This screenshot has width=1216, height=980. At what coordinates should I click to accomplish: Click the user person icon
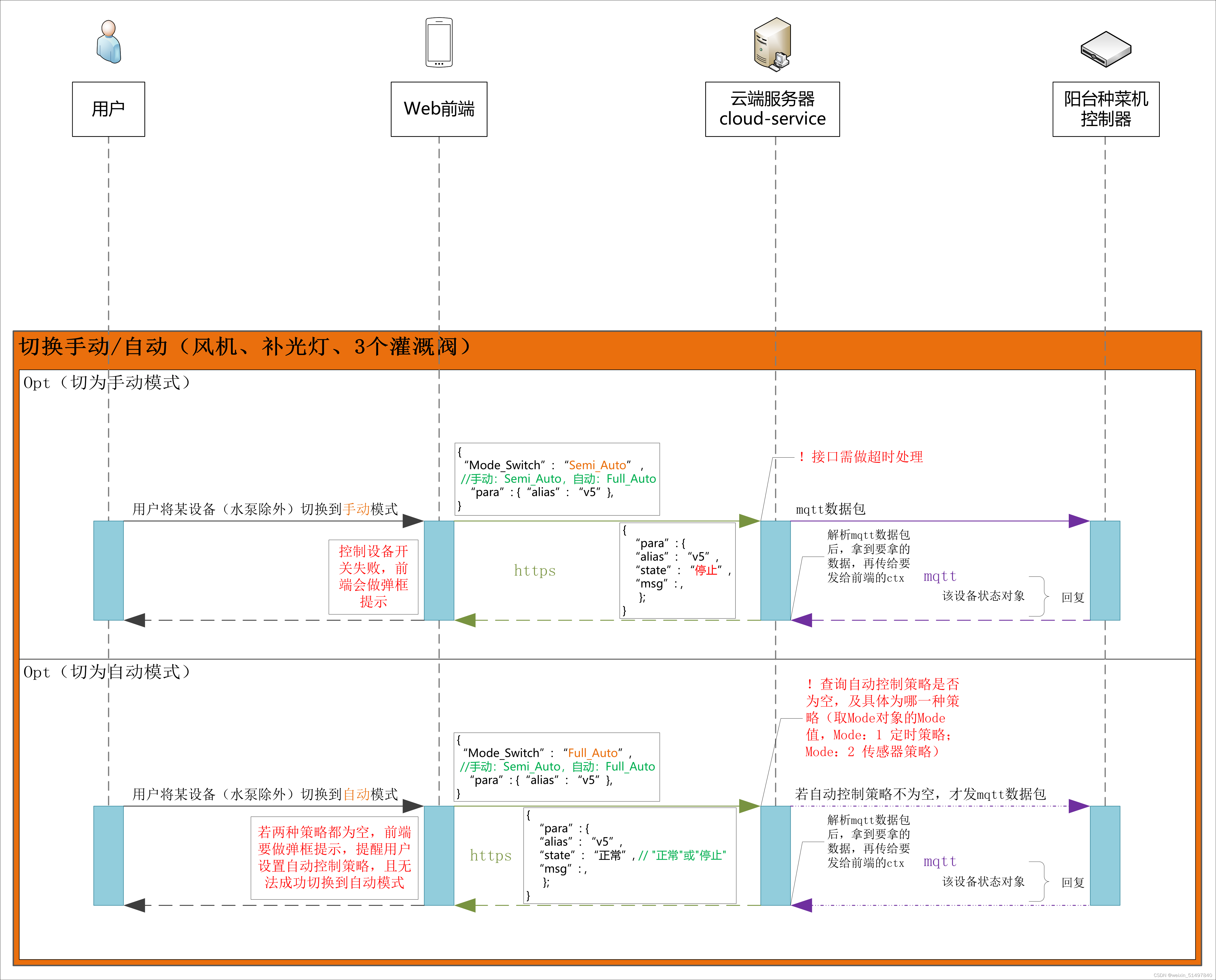[x=109, y=42]
